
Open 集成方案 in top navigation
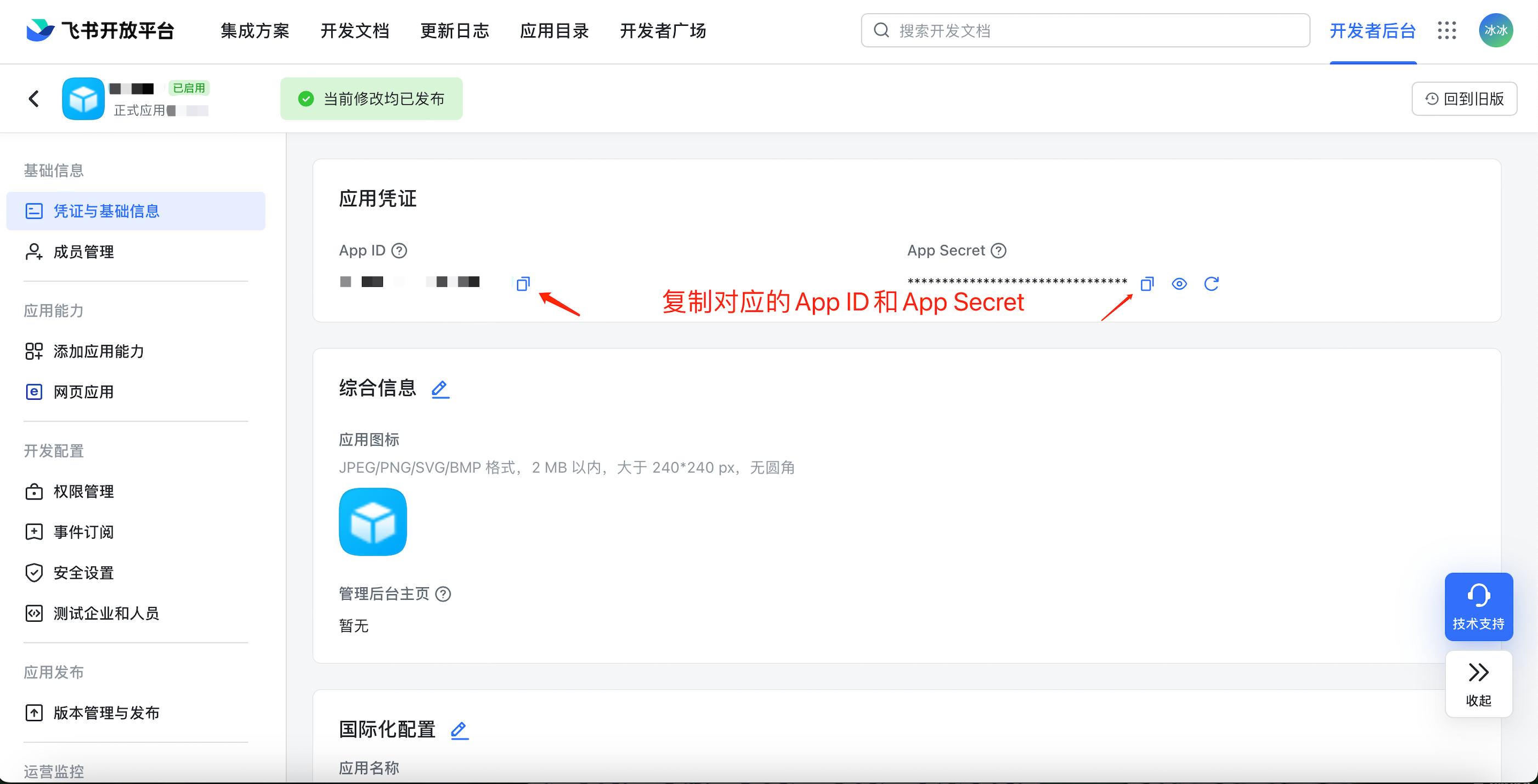pyautogui.click(x=255, y=31)
